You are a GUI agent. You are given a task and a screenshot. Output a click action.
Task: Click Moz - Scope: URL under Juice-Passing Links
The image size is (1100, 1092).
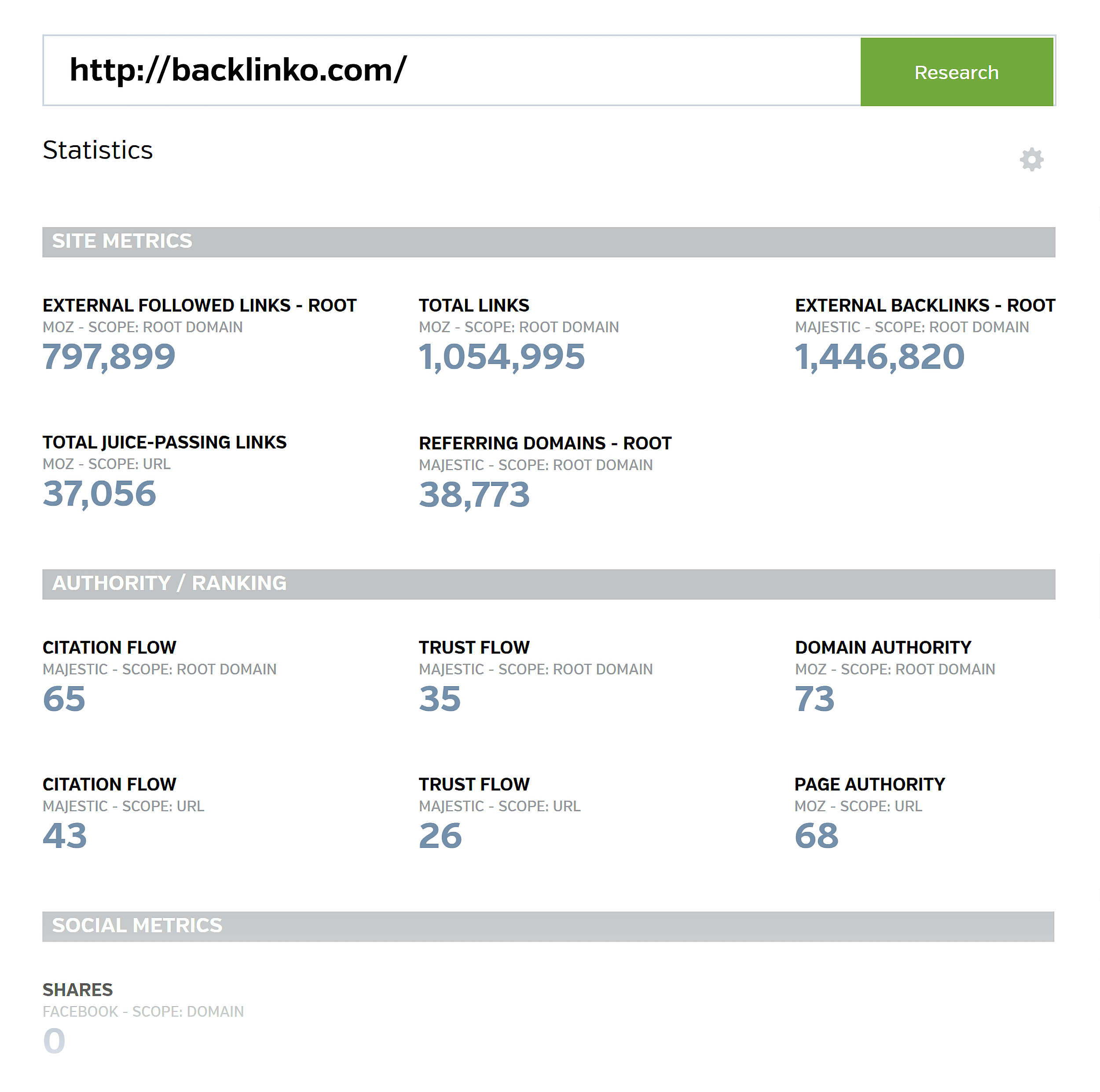(x=106, y=464)
